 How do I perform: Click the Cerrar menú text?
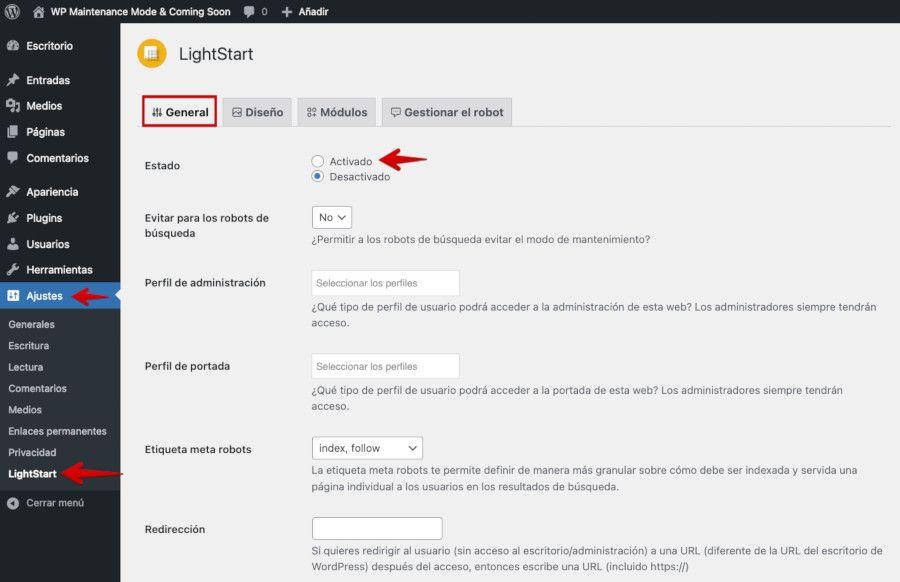coord(55,503)
